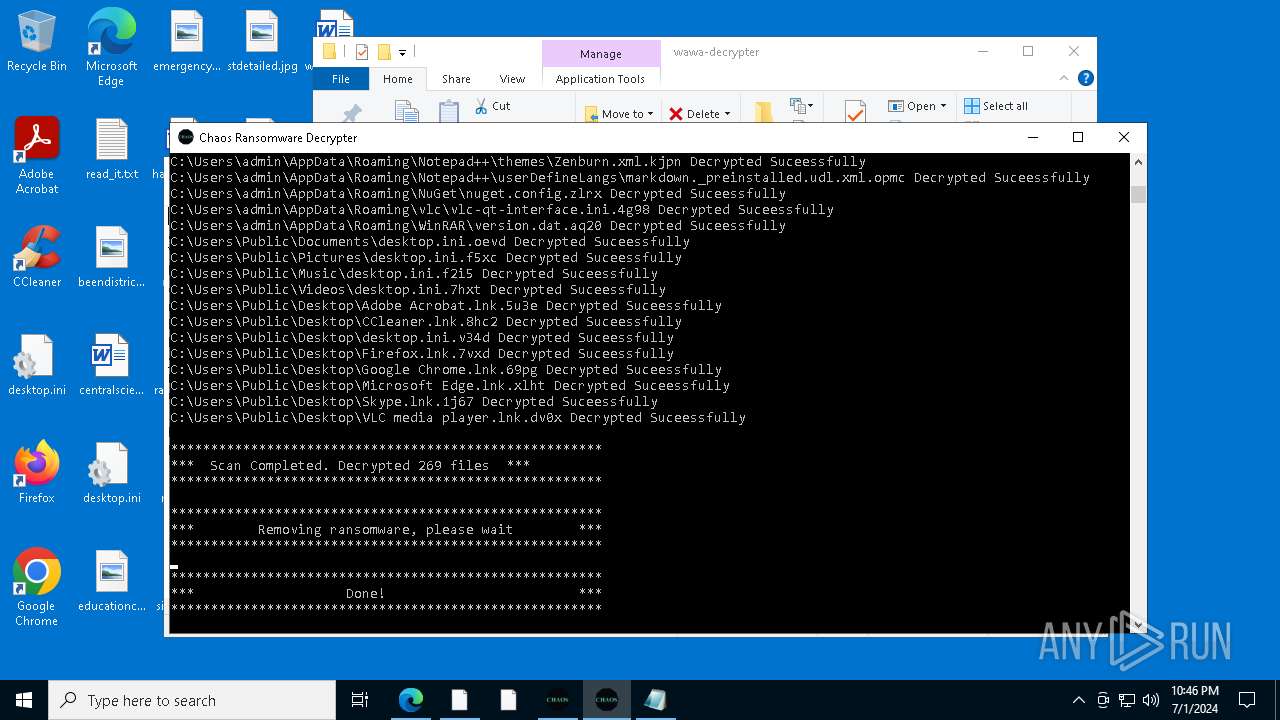The width and height of the screenshot is (1280, 720).
Task: Open Microsoft Edge from the taskbar
Action: pyautogui.click(x=411, y=700)
